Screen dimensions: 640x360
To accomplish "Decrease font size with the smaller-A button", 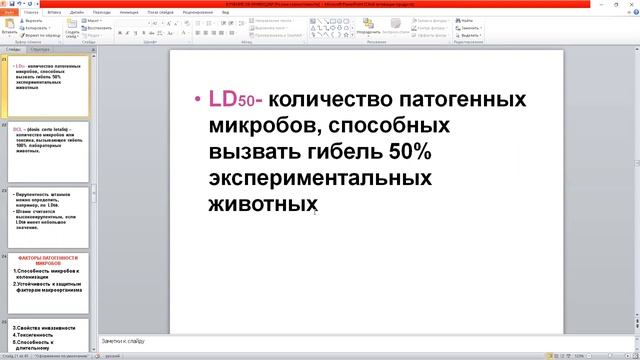I will pos(176,24).
